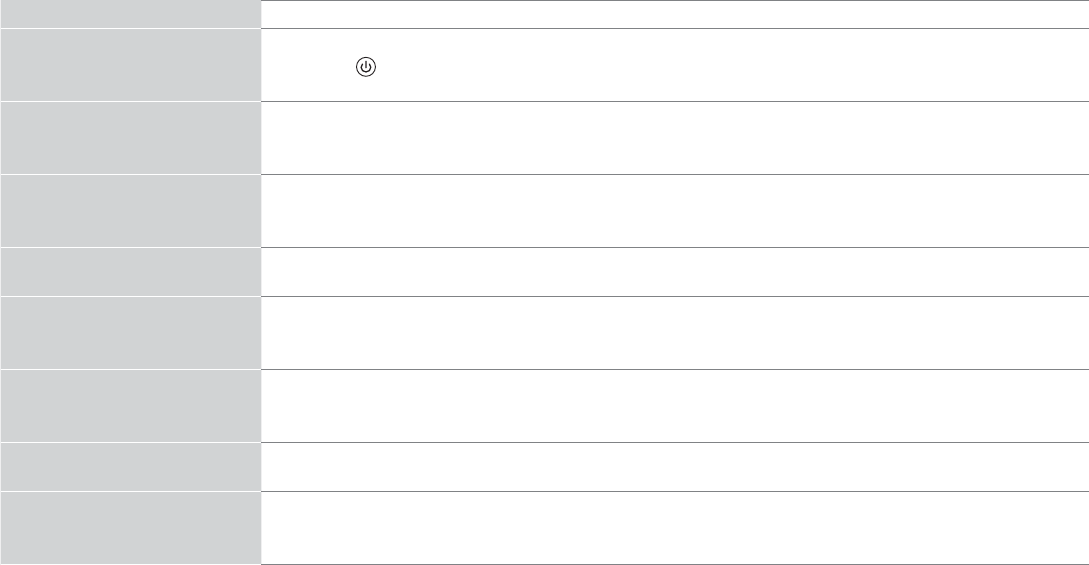Screen dimensions: 1089x565
Task: Click the white content cell in the fourth row
Action: tap(675, 211)
